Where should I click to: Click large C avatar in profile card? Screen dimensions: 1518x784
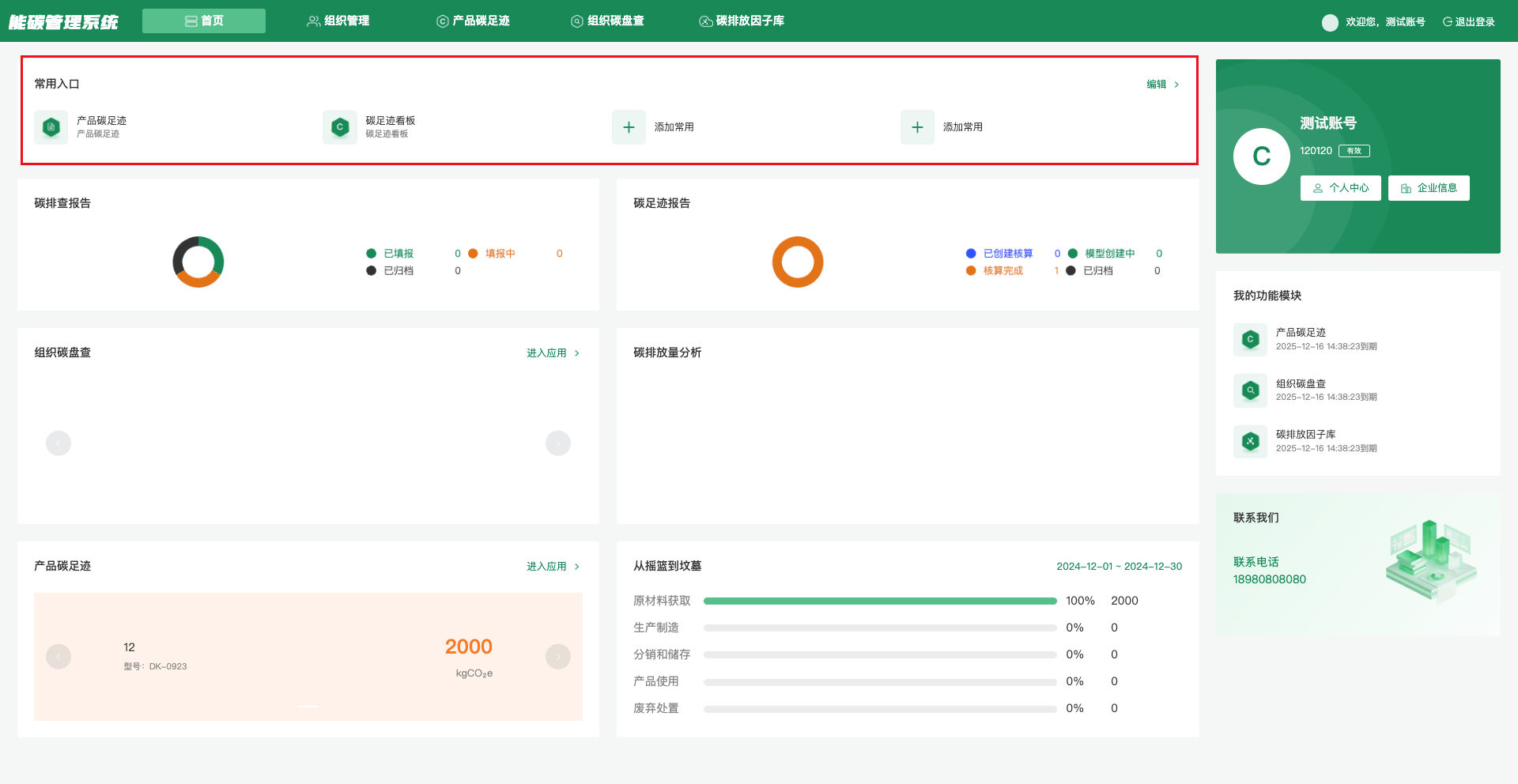pyautogui.click(x=1262, y=156)
